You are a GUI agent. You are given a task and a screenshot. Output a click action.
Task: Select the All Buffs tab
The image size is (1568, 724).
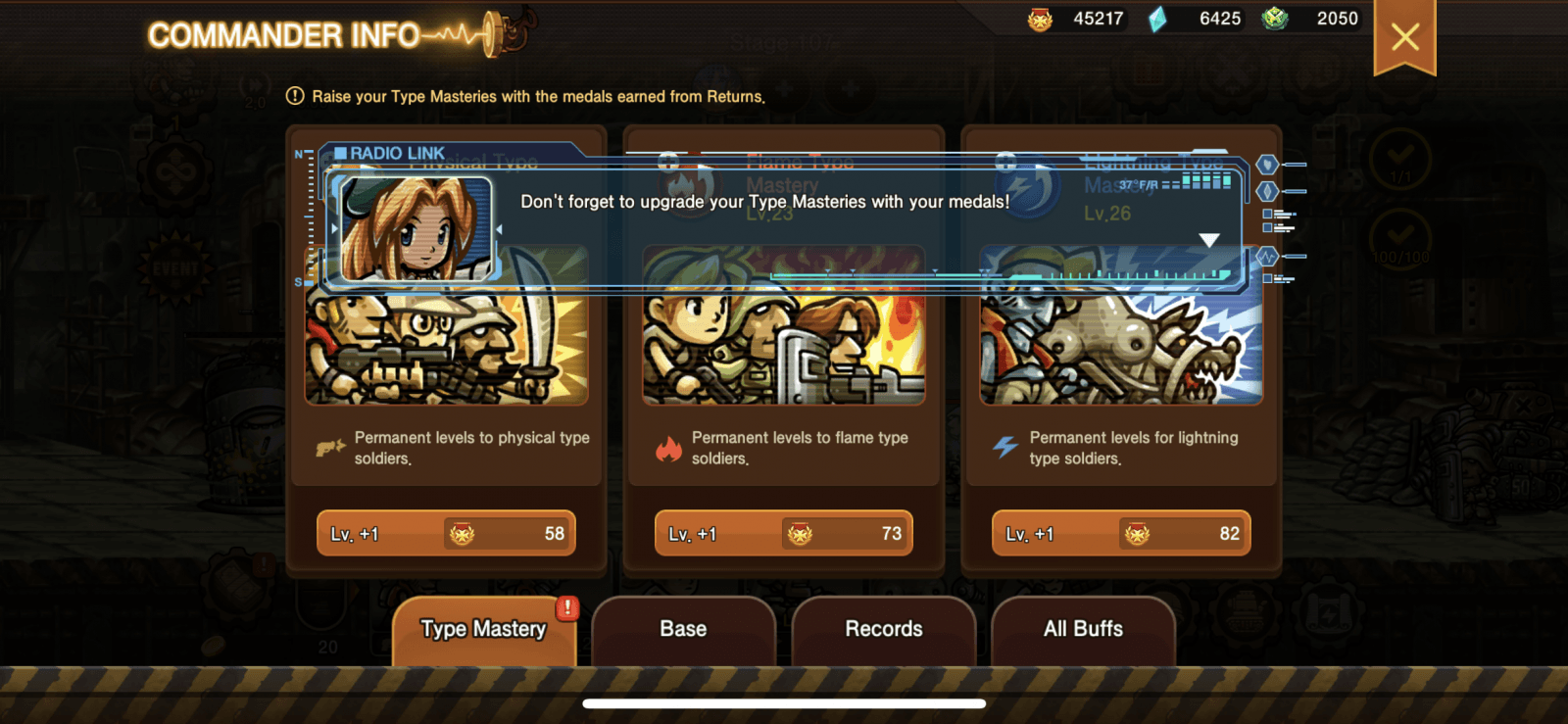[x=1083, y=630]
